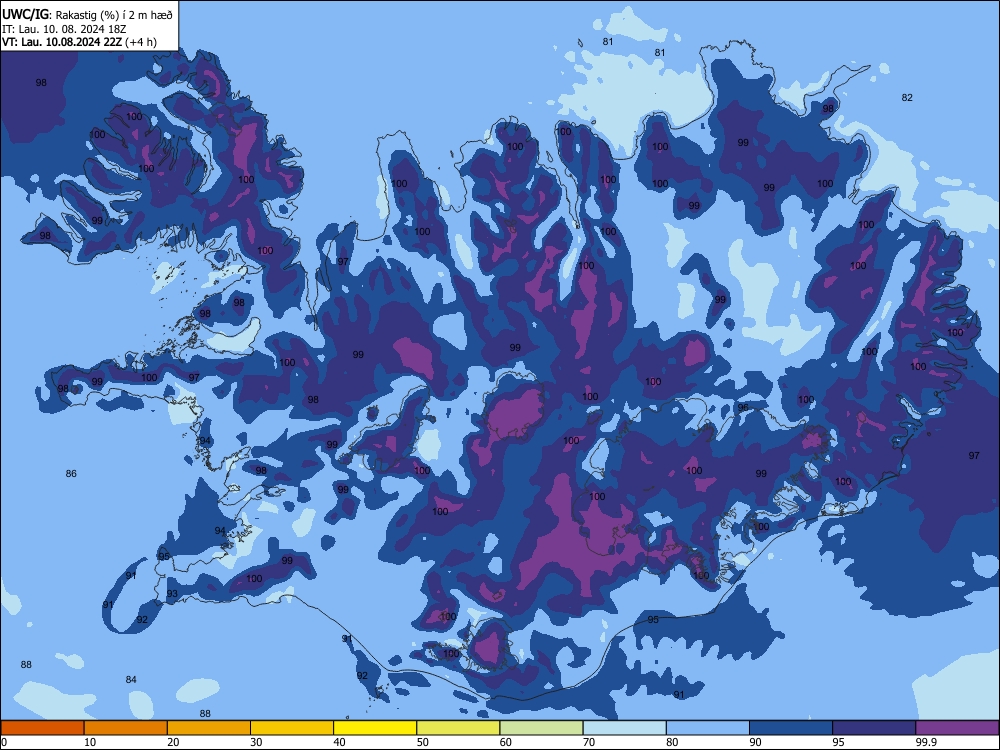Click the legend tick label 99.9
This screenshot has height=750, width=1000.
click(925, 742)
